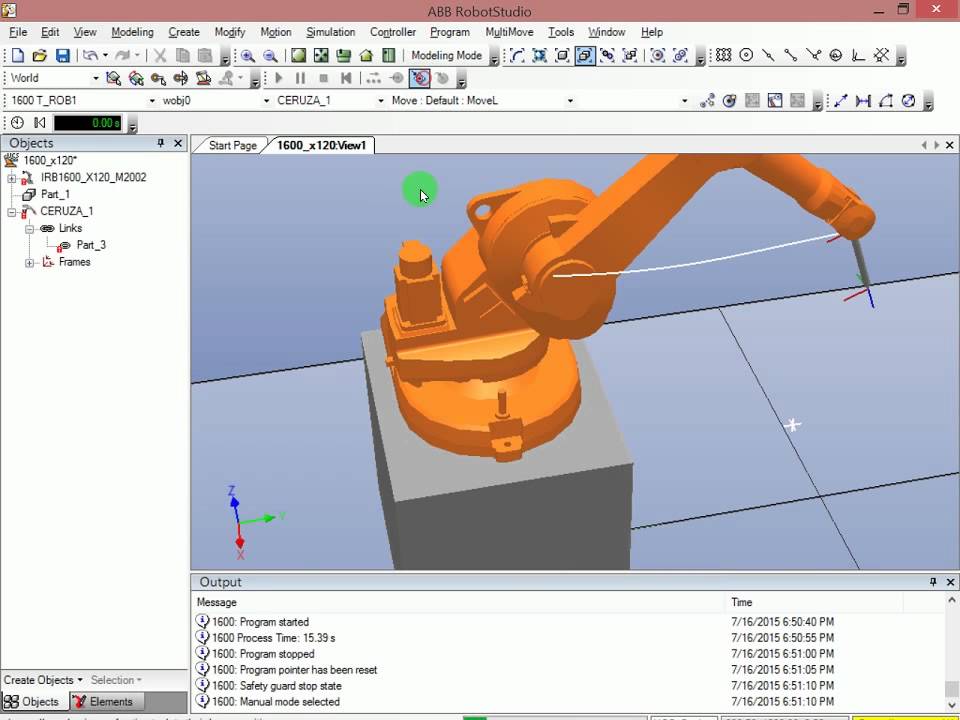Screen dimensions: 960x720
Task: Zoom in using the magnifier plus icon
Action: point(248,56)
